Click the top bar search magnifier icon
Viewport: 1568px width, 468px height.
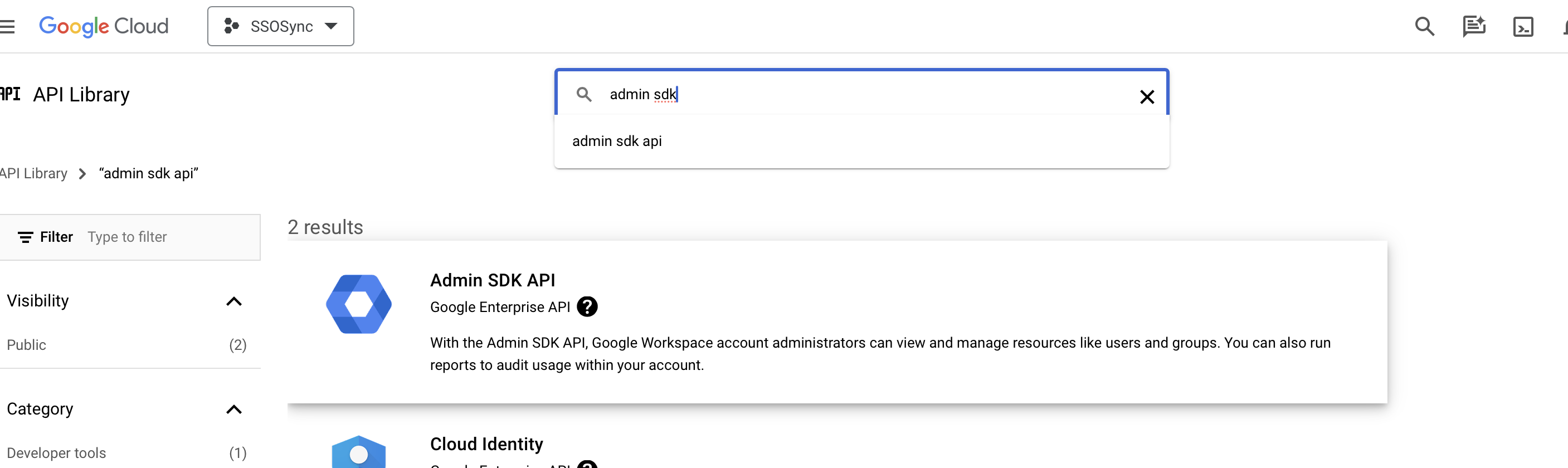point(1424,27)
